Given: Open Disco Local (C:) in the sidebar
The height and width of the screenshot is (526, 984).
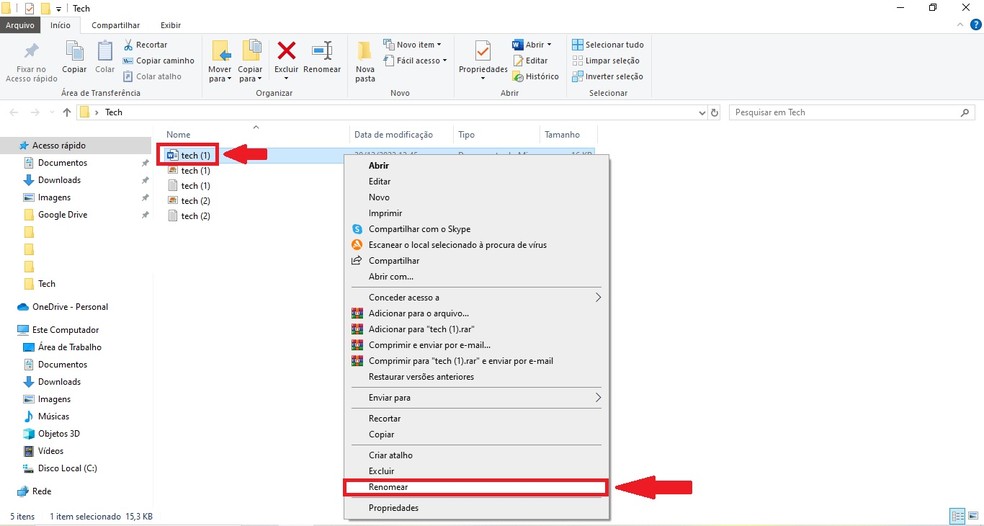Looking at the screenshot, I should pyautogui.click(x=67, y=468).
